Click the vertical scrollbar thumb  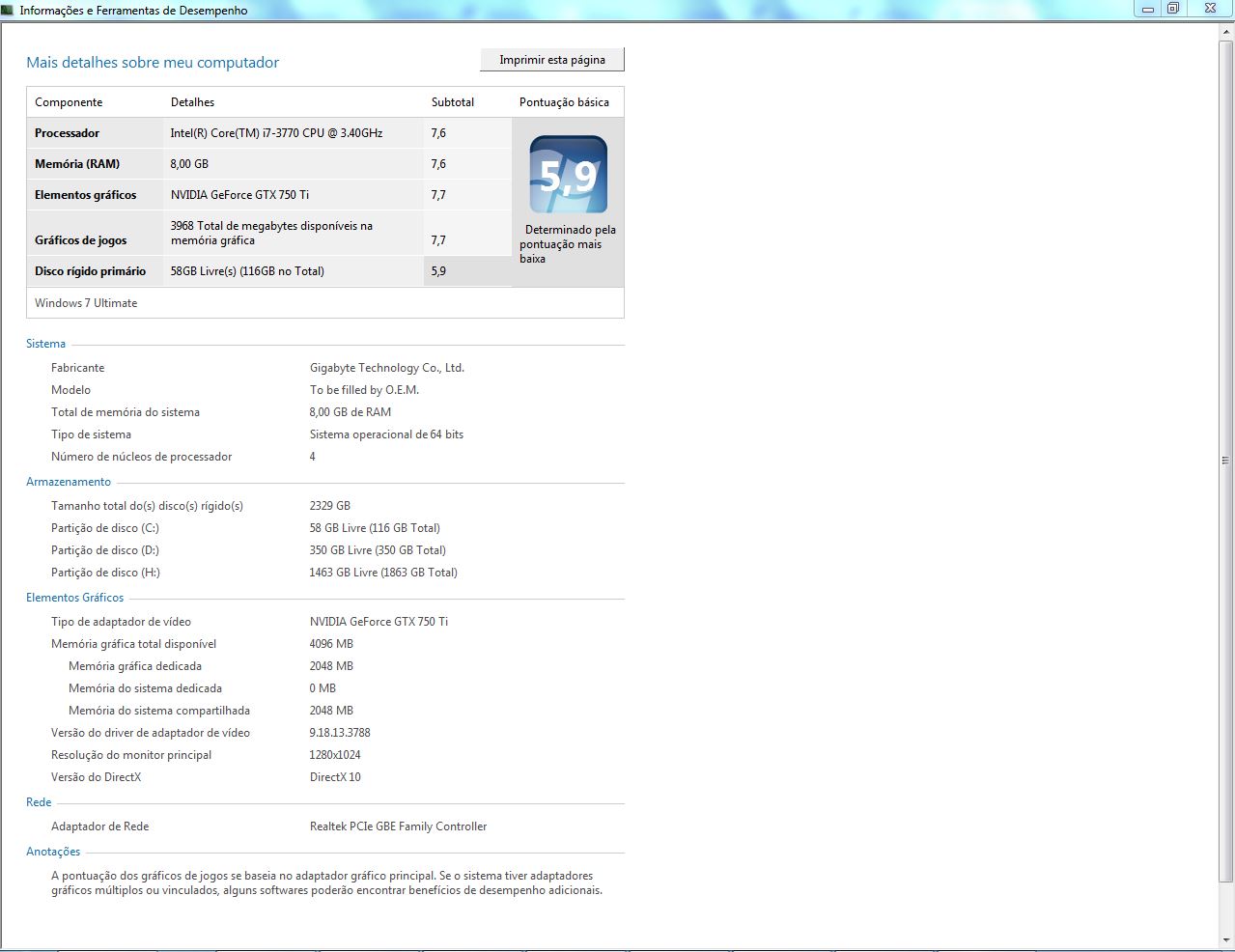pos(1226,461)
